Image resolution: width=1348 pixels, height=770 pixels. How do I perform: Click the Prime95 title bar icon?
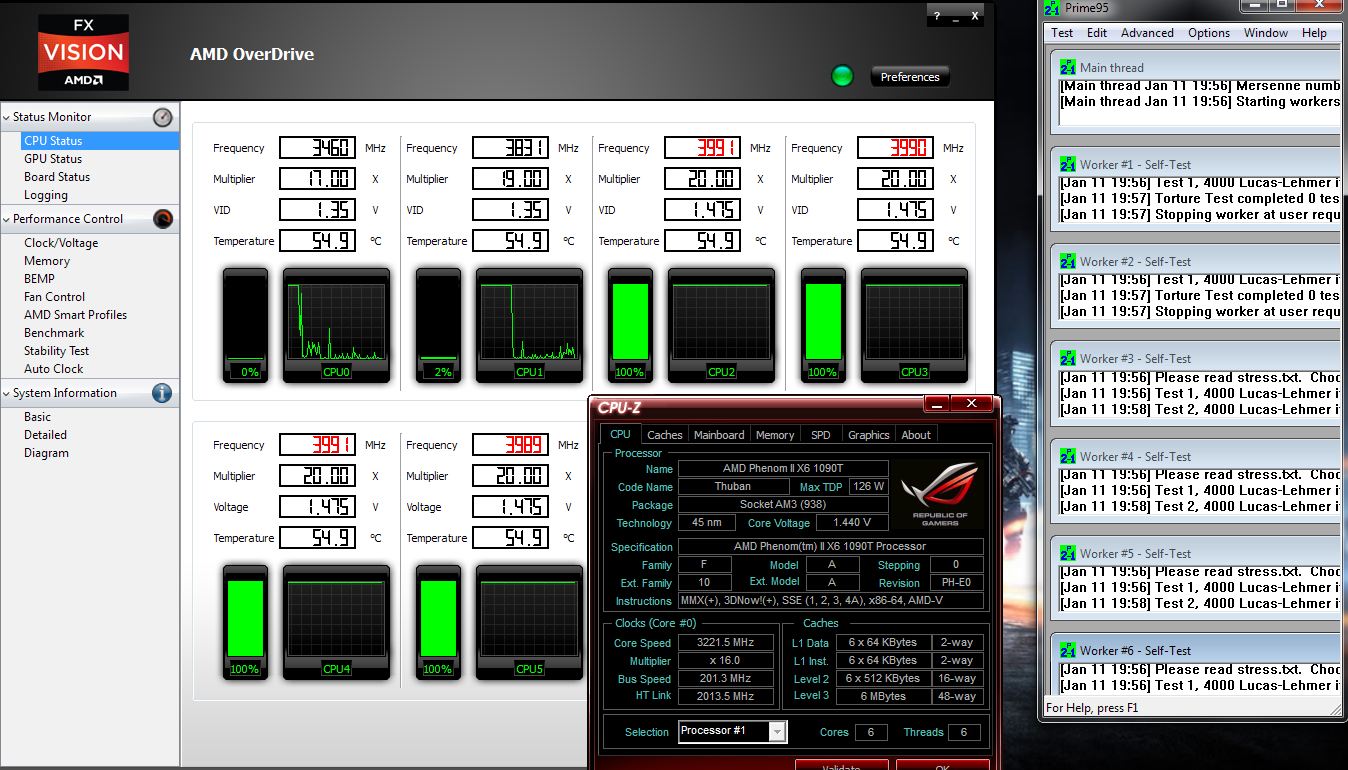1051,8
